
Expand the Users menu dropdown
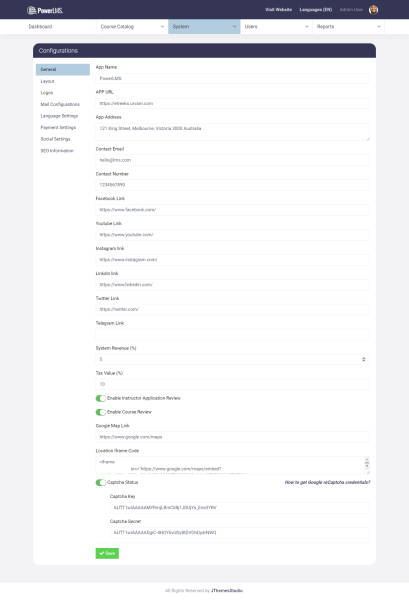tap(306, 27)
